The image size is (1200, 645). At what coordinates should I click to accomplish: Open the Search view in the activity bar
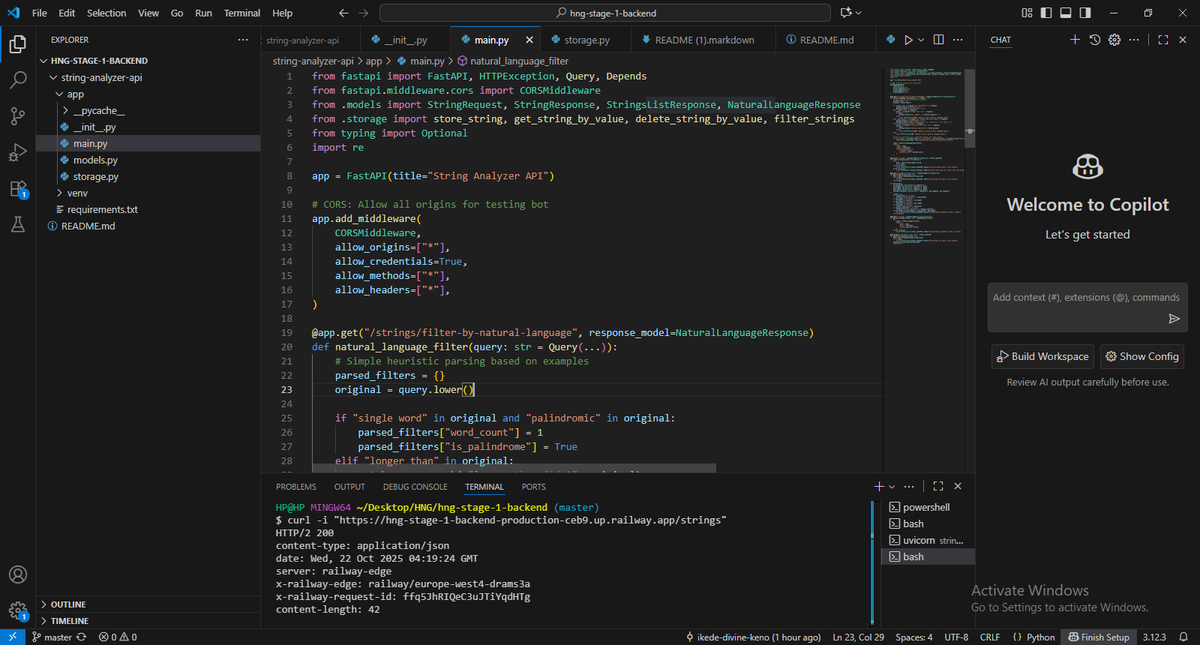pos(17,81)
